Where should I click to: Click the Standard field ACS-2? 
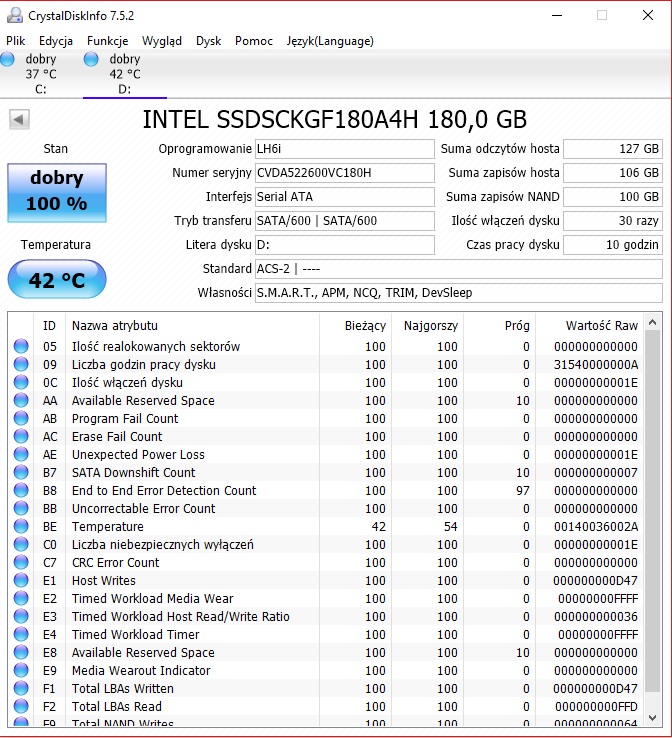tap(459, 269)
